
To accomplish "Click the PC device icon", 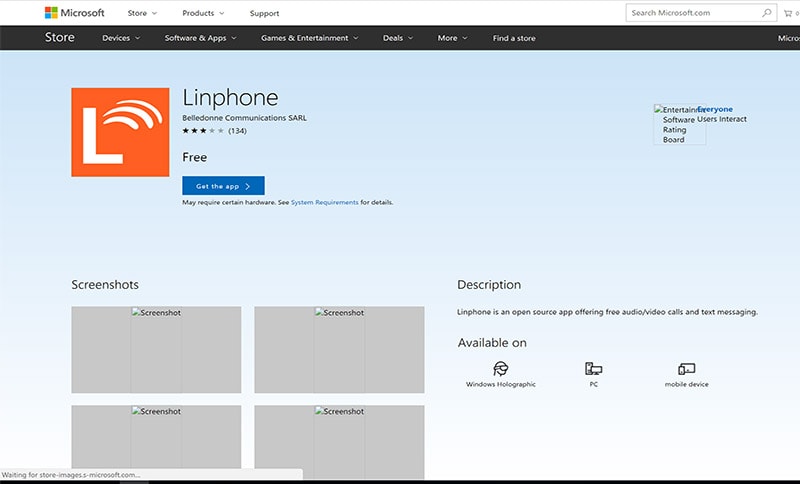I will point(593,368).
